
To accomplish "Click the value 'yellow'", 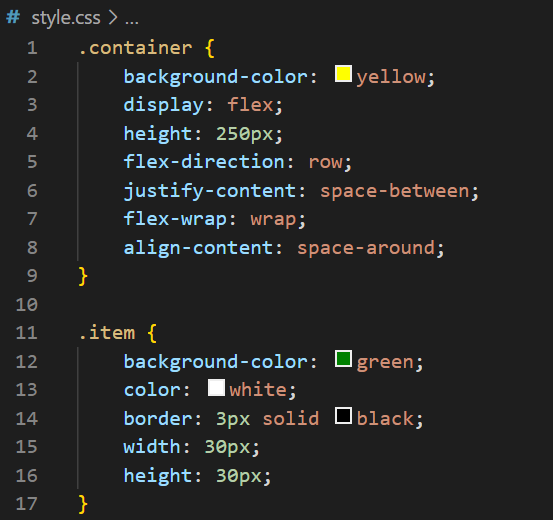I will (391, 77).
